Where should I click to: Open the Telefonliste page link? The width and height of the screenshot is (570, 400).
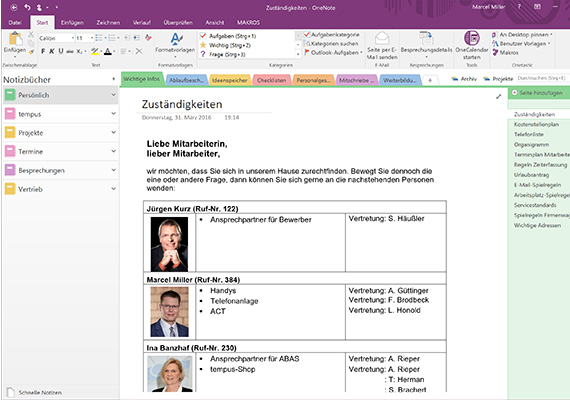529,135
